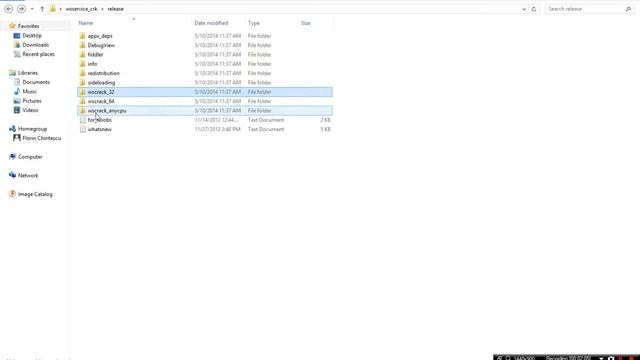Open the Pictures library

point(32,101)
